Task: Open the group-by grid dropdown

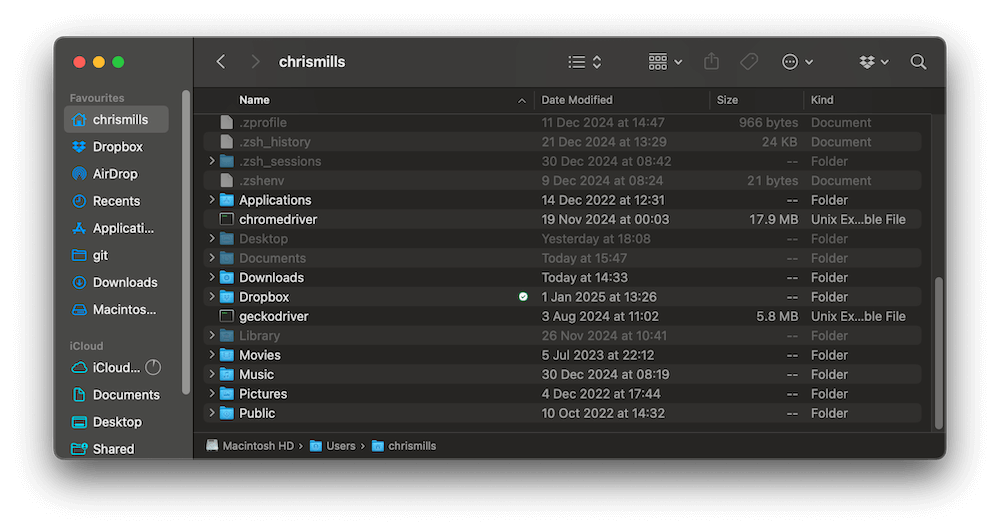Action: pos(665,62)
